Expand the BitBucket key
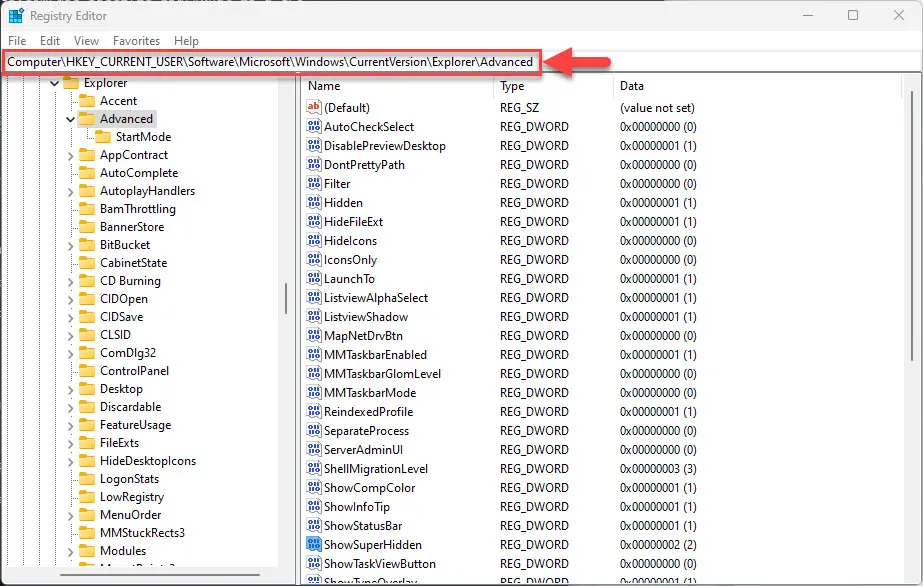This screenshot has height=586, width=923. 71,246
